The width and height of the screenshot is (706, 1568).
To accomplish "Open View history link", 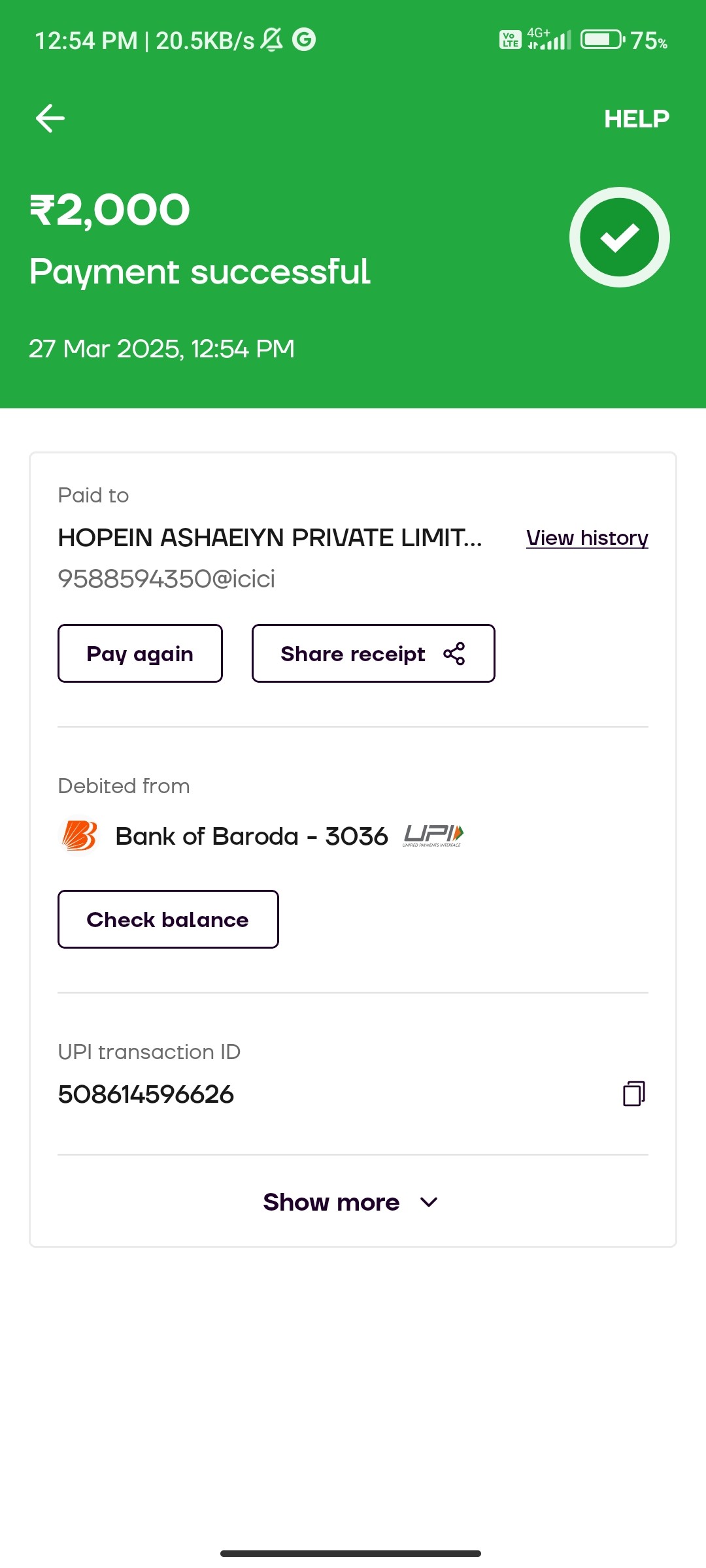I will 587,538.
